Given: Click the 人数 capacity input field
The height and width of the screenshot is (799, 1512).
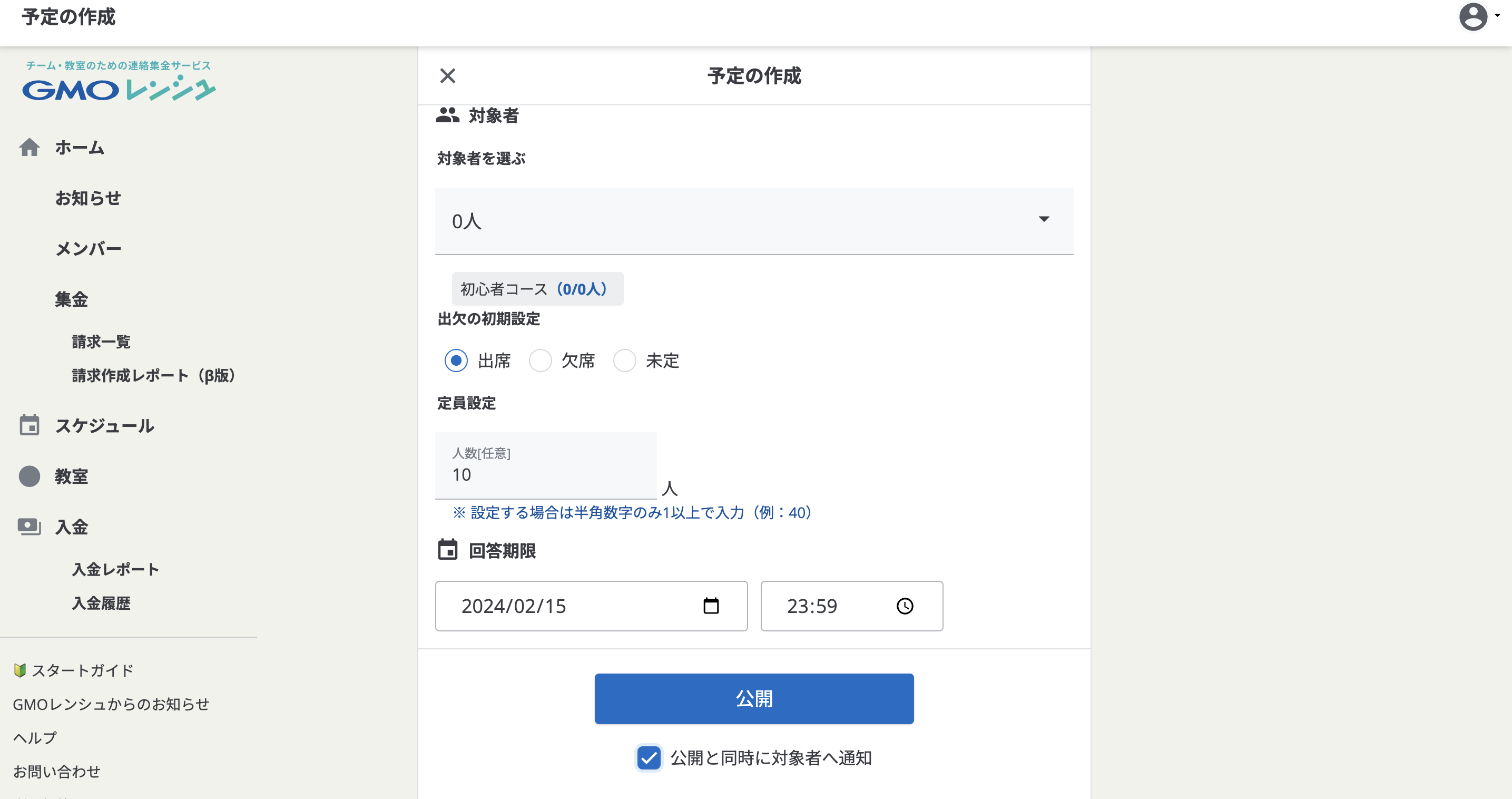Looking at the screenshot, I should click(x=545, y=473).
